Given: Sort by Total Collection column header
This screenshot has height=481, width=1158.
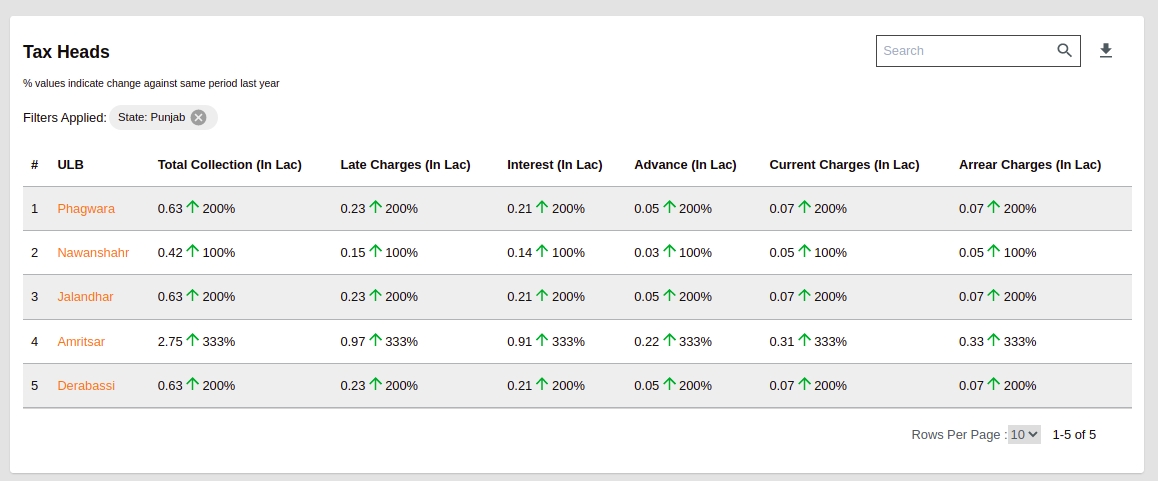Looking at the screenshot, I should click(229, 165).
